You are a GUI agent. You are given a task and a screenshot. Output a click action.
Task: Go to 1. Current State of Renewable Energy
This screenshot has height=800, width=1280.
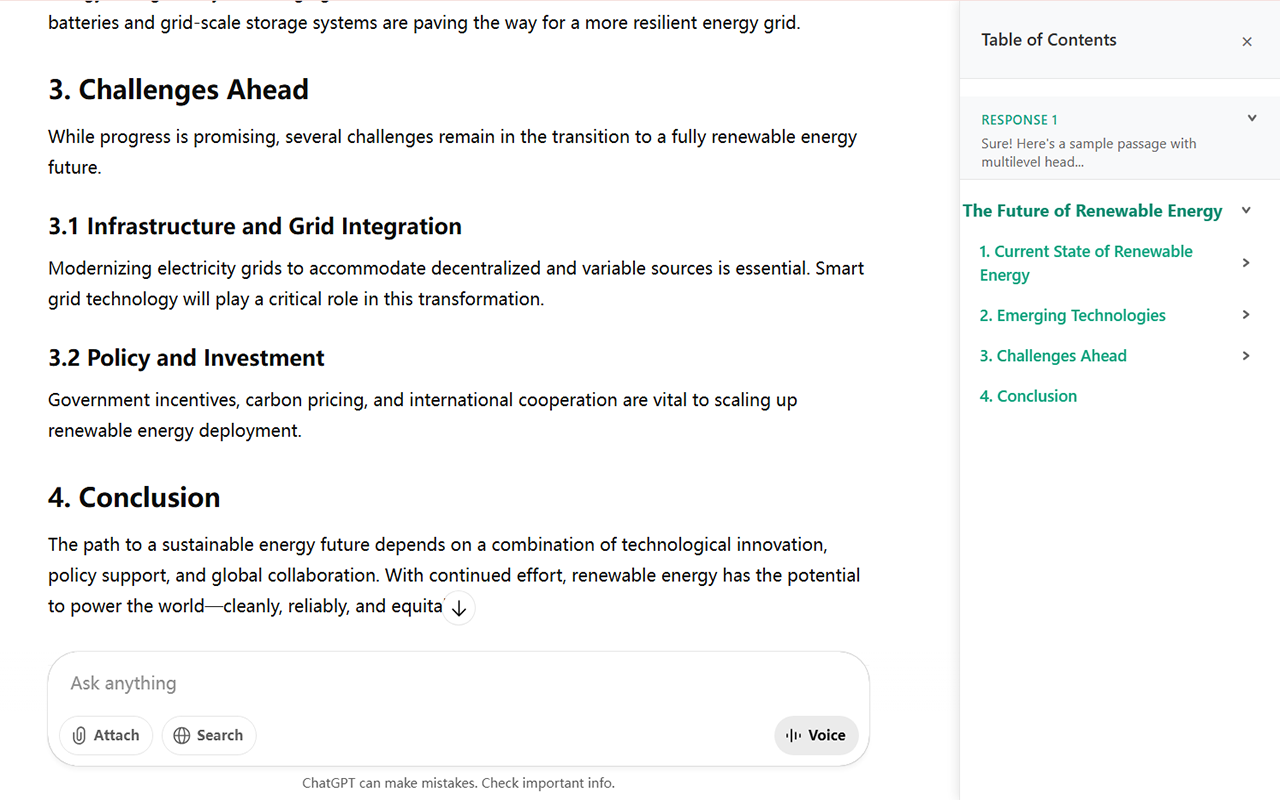(1086, 263)
